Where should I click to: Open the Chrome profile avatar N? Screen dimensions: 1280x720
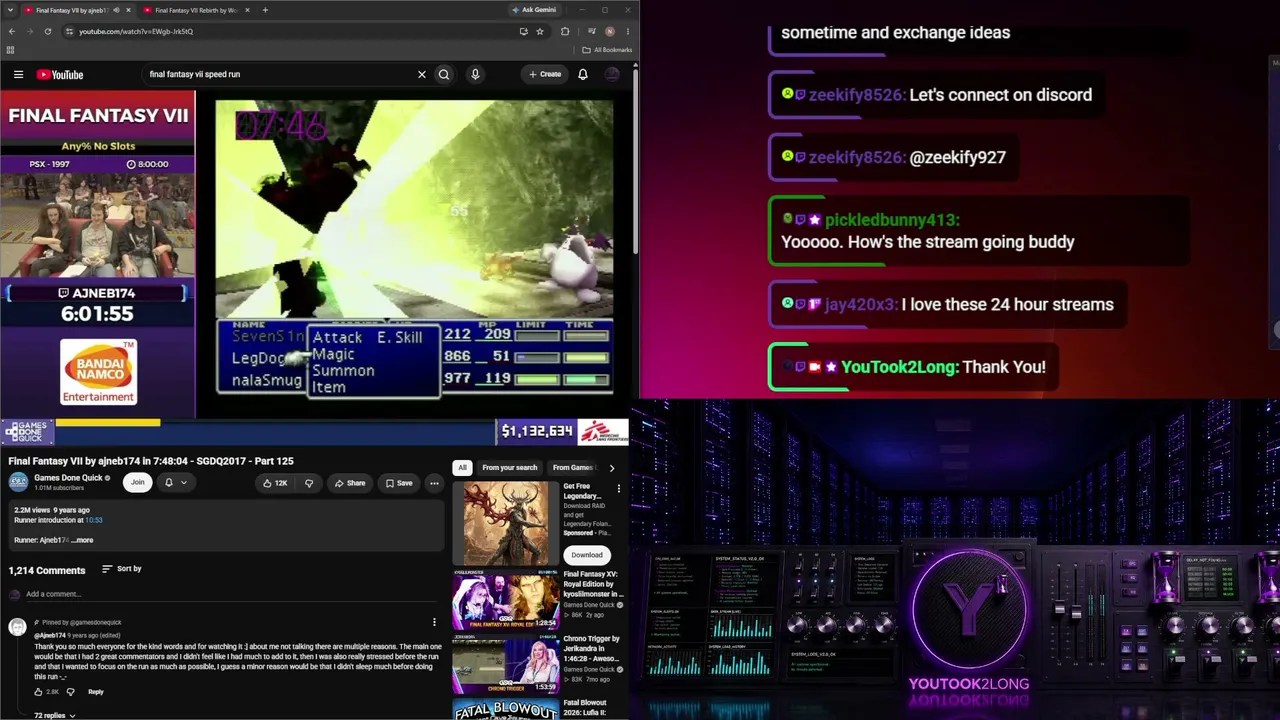tap(610, 31)
